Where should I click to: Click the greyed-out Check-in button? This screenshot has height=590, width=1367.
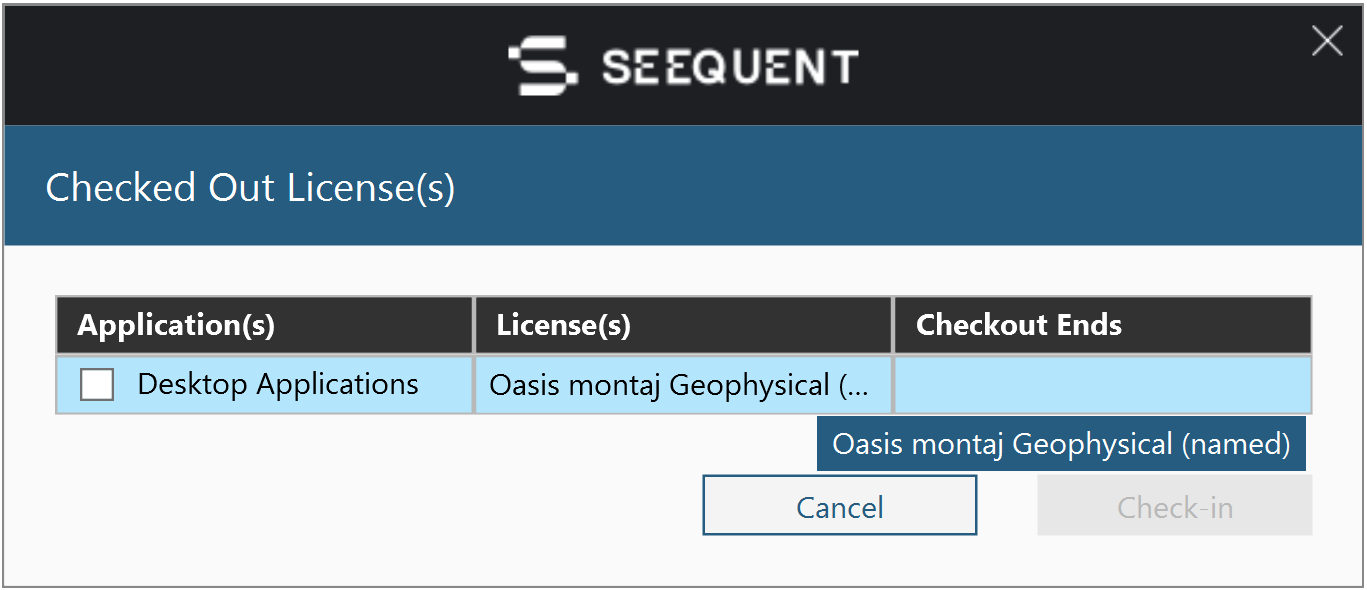click(1174, 505)
